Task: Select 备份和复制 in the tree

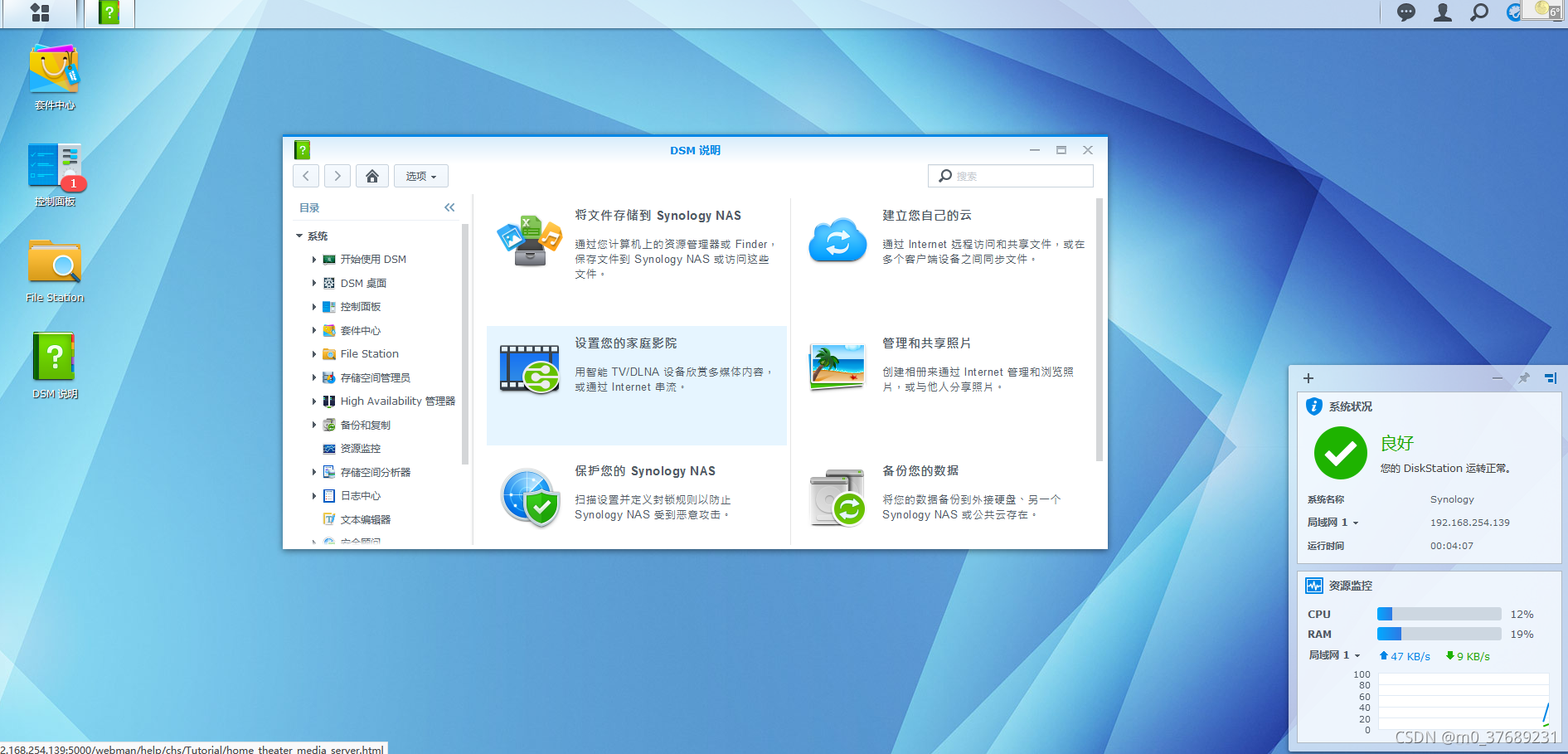Action: 366,425
